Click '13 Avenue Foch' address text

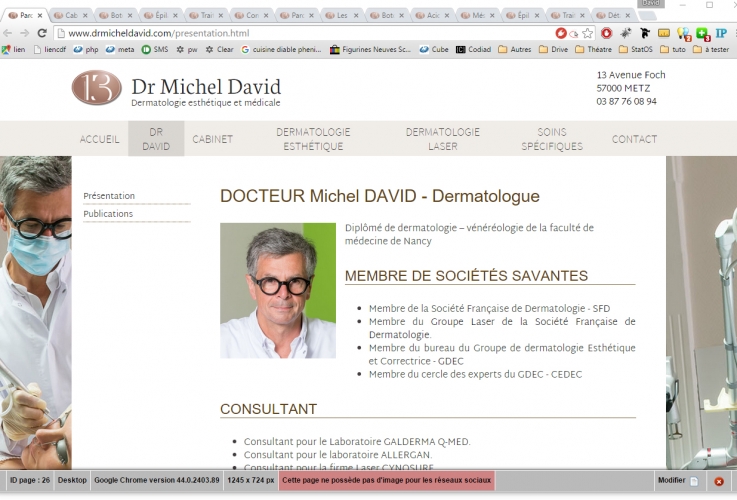631,75
